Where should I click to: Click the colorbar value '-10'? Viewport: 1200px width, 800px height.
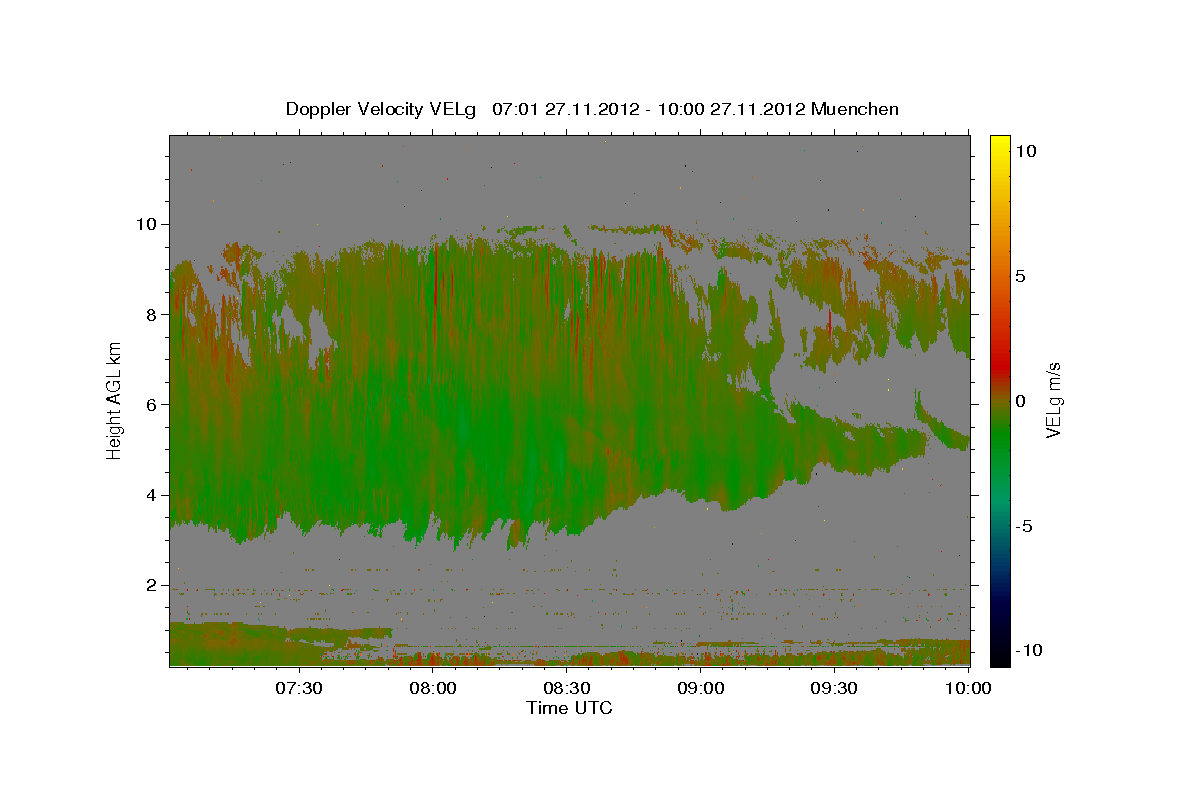[1027, 650]
